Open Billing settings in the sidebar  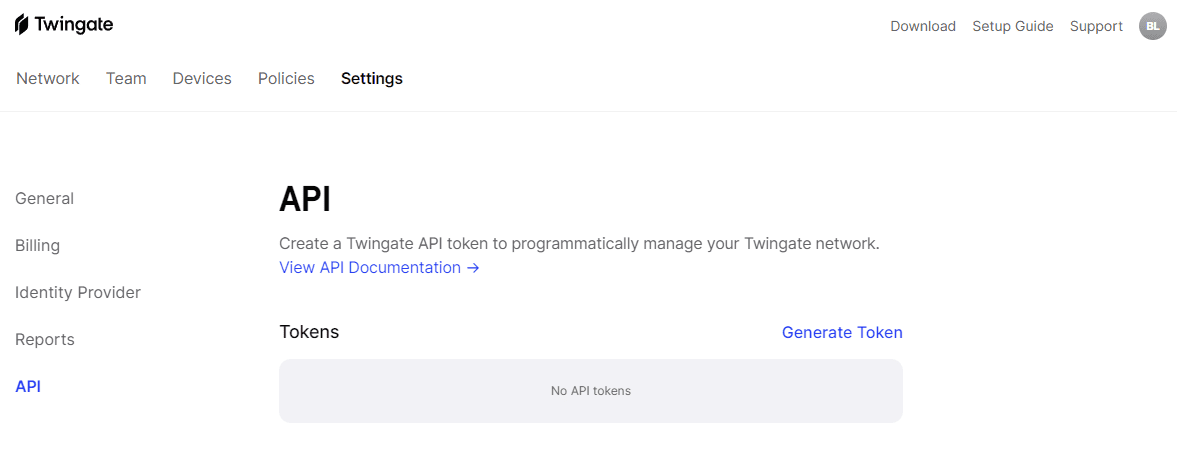(38, 245)
